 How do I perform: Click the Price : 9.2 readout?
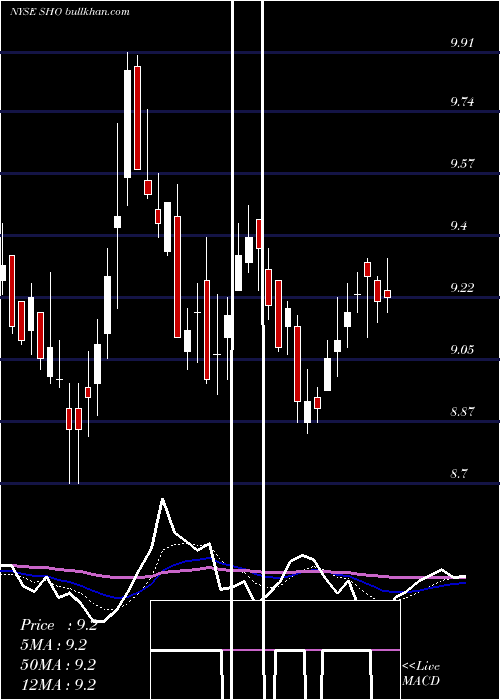[58, 625]
